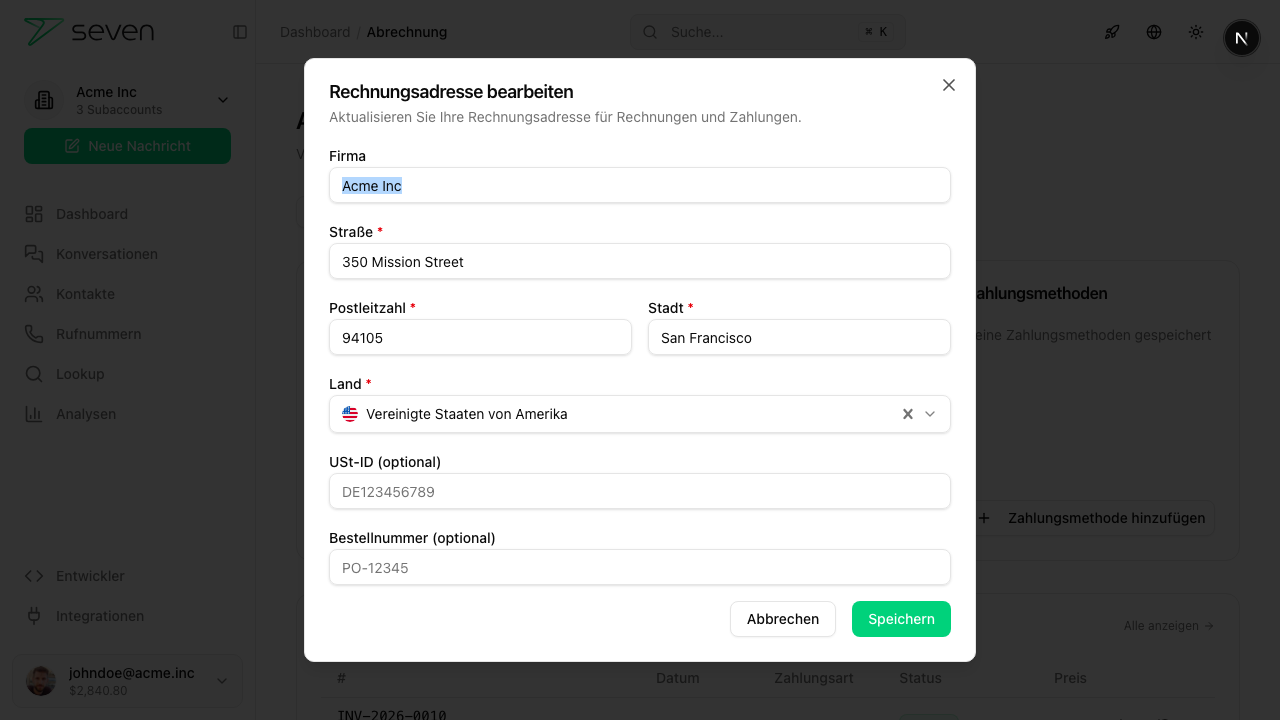The width and height of the screenshot is (1280, 720).
Task: Collapse the sidebar with the panel toggle
Action: [240, 32]
